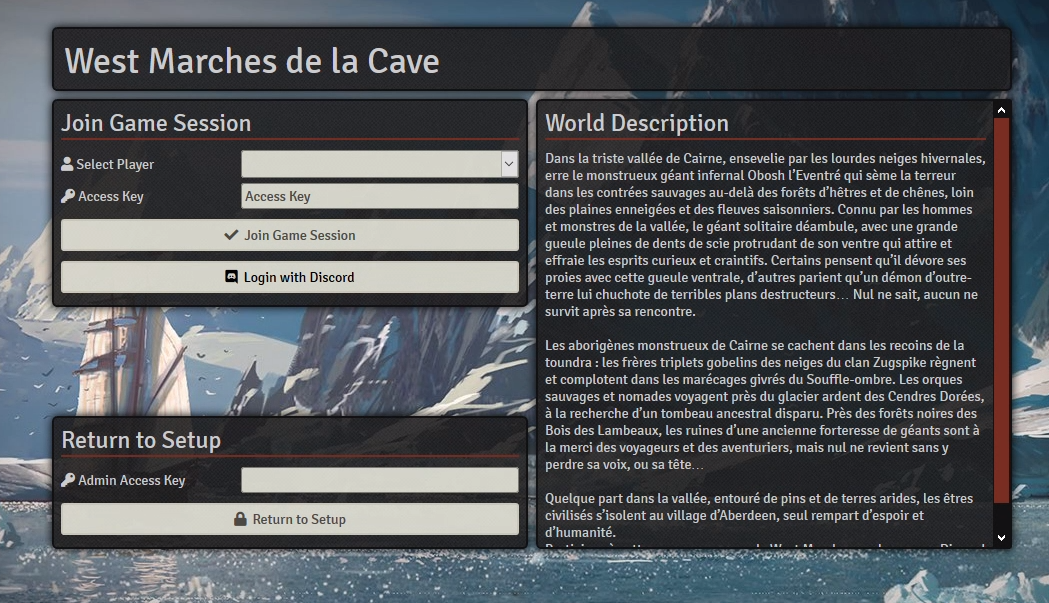Click the World Description scrollbar down arrow
Viewport: 1049px width, 603px height.
1001,538
